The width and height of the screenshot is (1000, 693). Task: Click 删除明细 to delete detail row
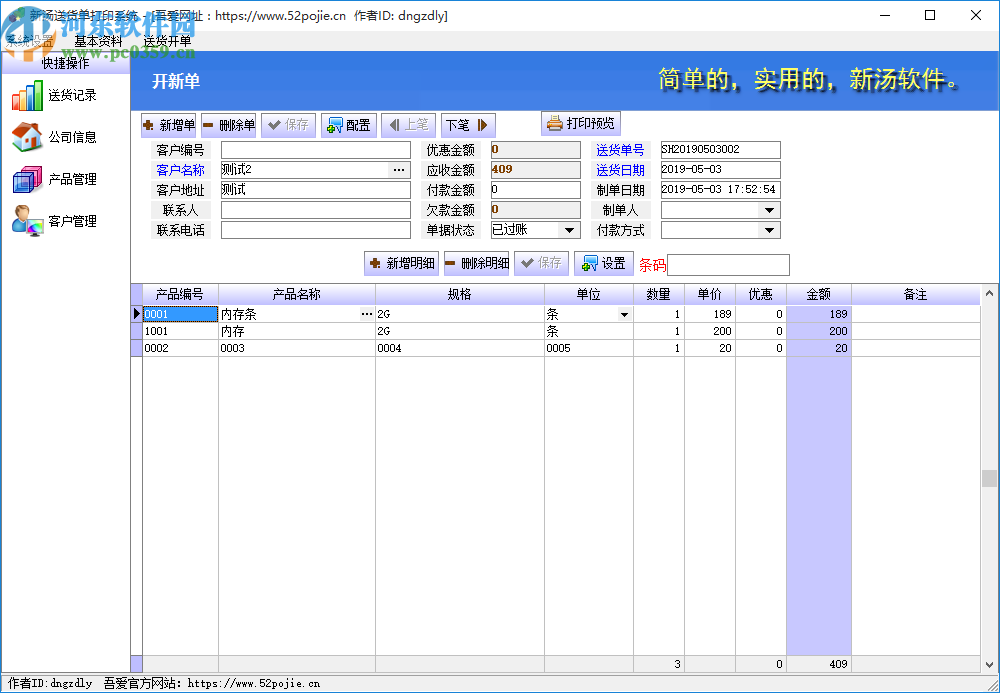pos(476,263)
